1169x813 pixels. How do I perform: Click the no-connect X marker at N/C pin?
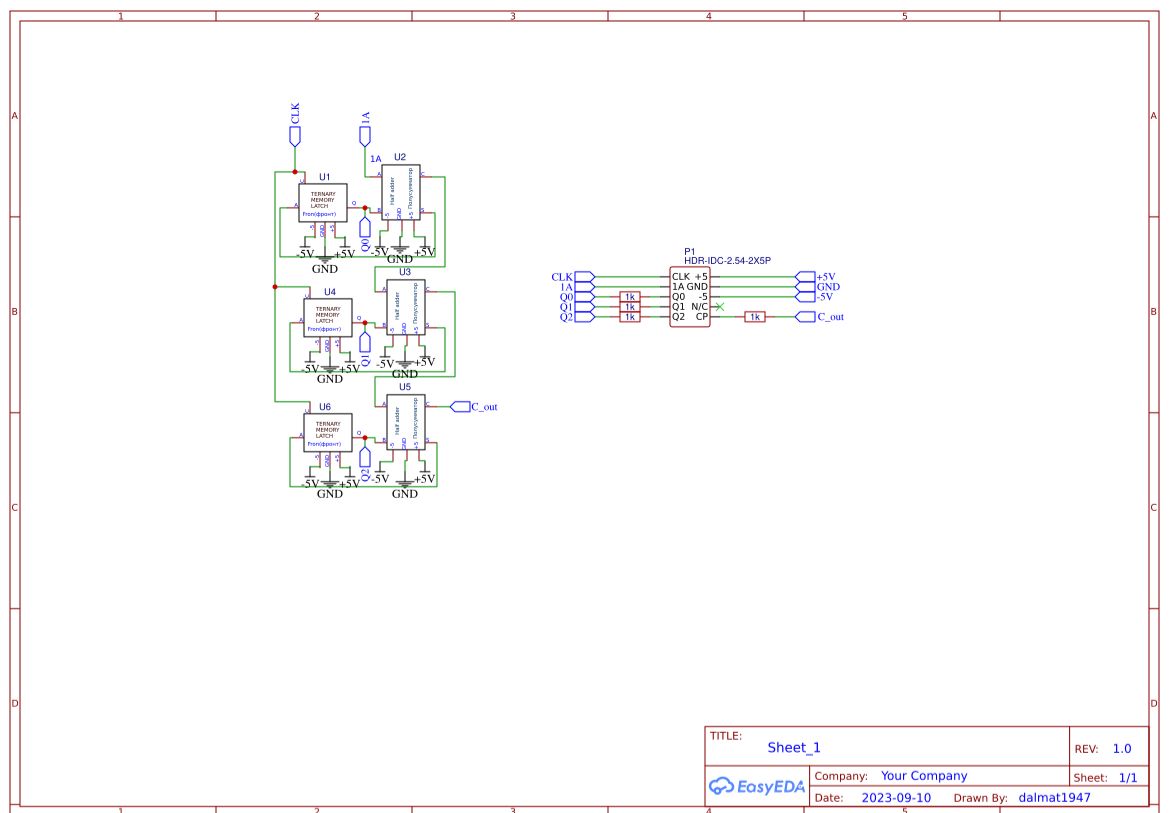[720, 306]
